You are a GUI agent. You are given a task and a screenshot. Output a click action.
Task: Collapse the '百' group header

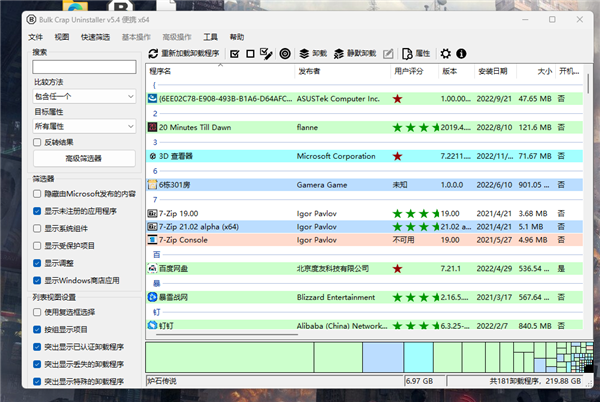pos(157,254)
